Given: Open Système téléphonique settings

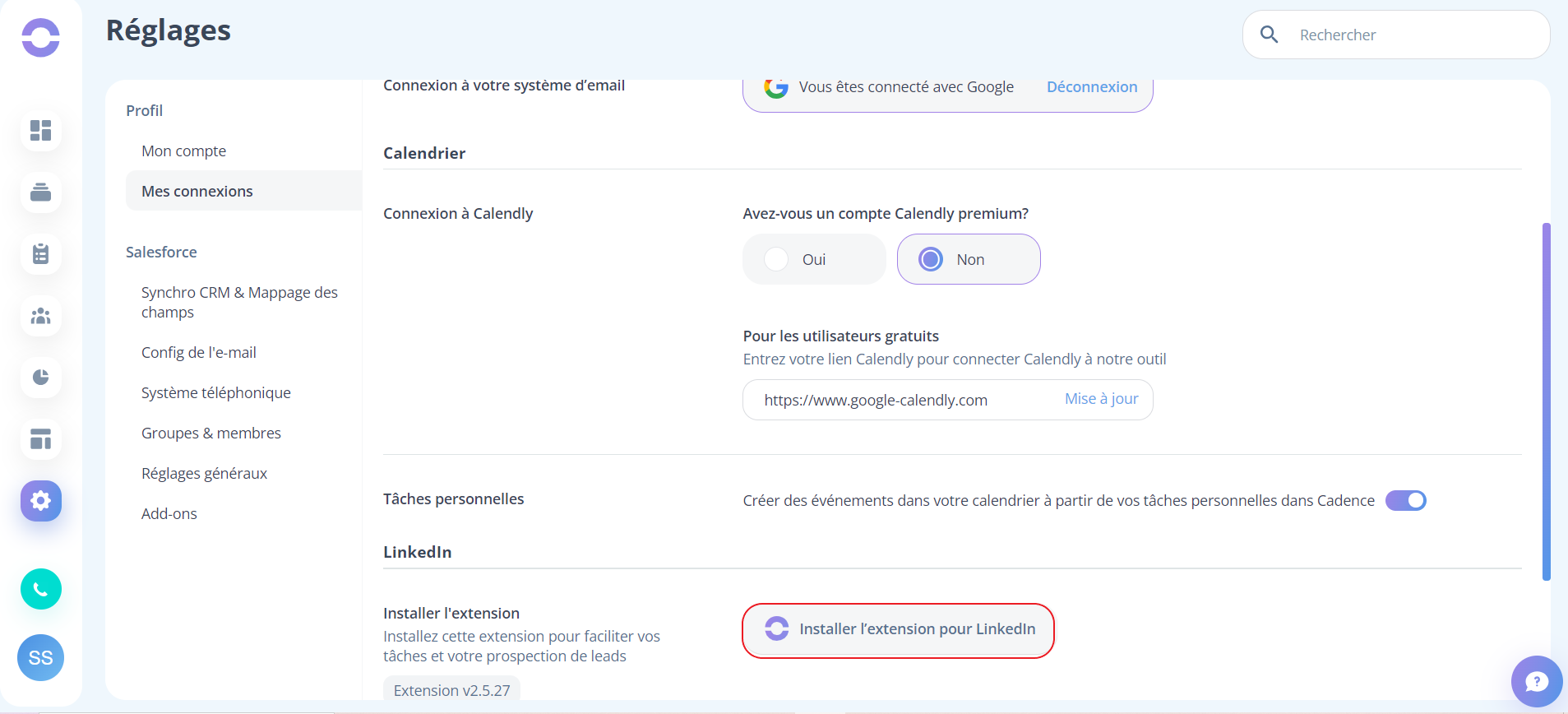Looking at the screenshot, I should click(215, 392).
